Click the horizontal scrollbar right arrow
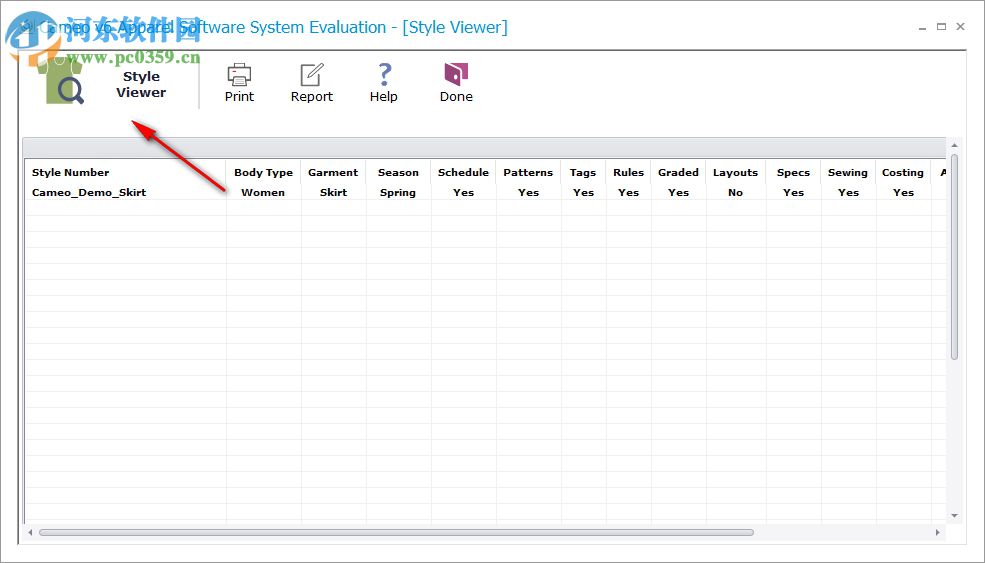Viewport: 985px width, 563px height. [x=937, y=532]
